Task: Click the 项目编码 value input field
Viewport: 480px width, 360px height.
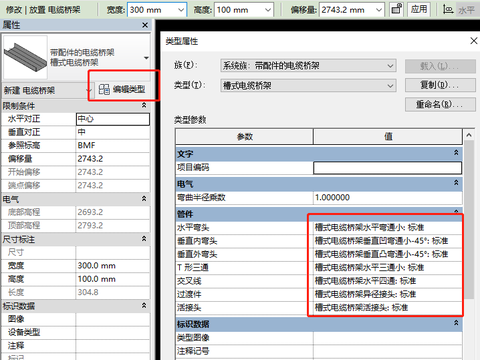Action: pos(387,168)
